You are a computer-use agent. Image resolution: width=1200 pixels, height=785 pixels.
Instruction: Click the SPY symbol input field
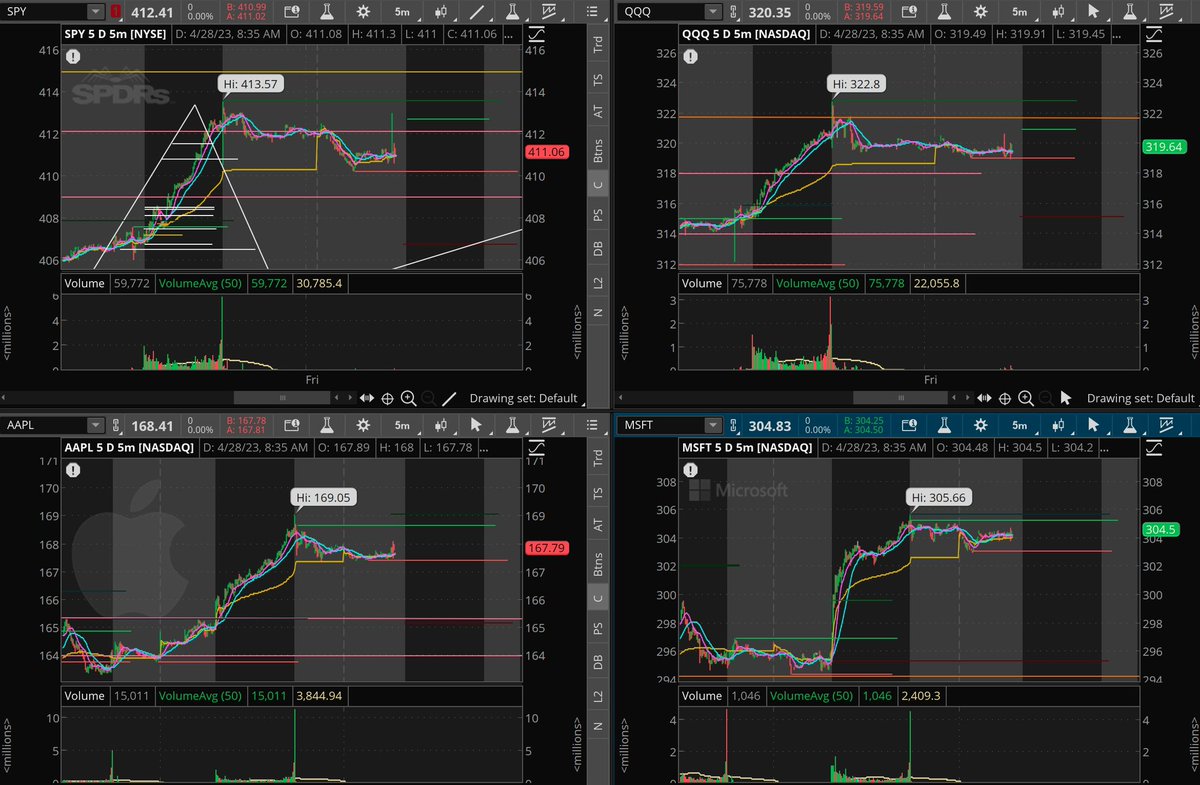[44, 12]
